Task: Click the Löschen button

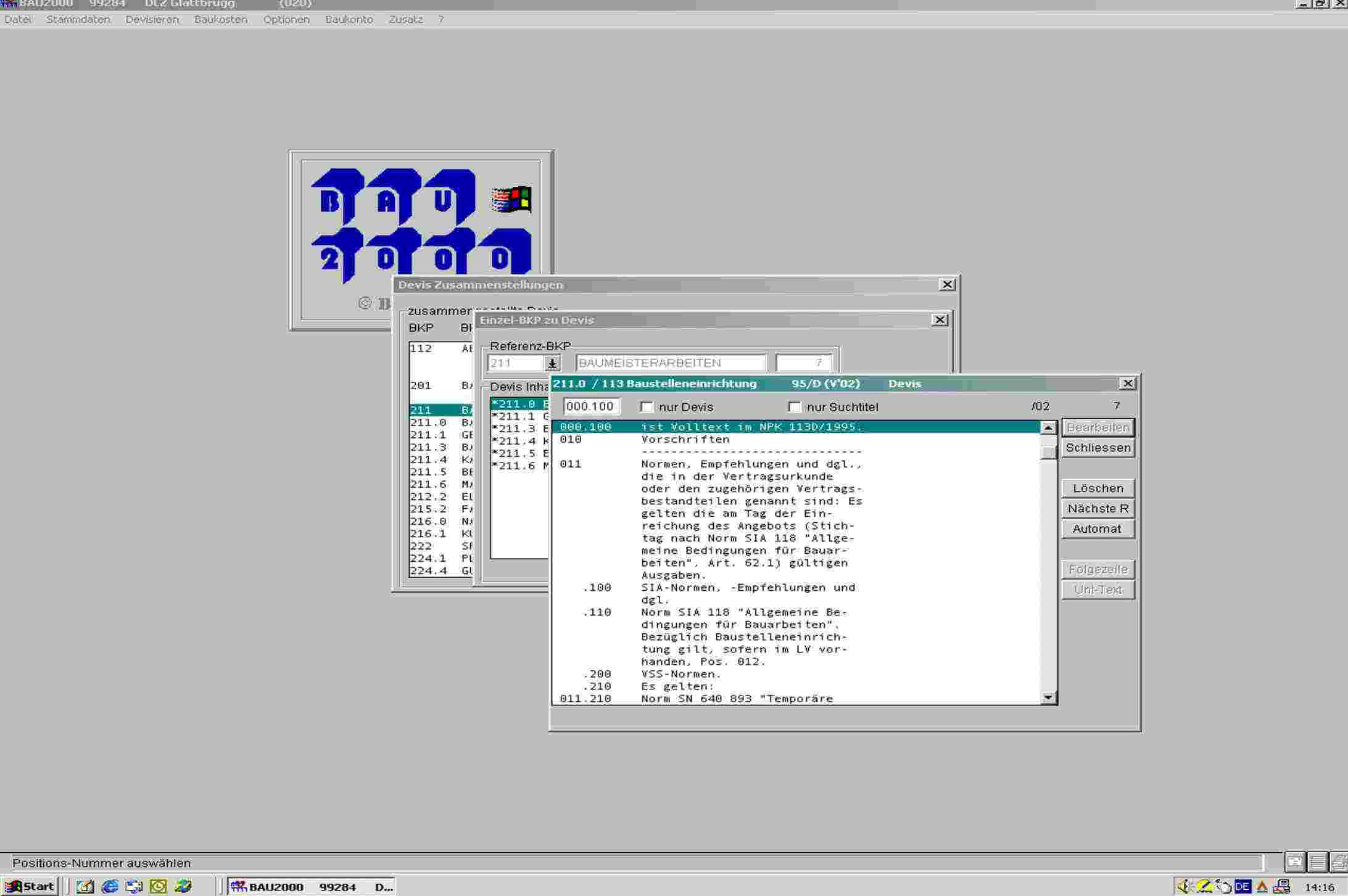Action: coord(1098,488)
